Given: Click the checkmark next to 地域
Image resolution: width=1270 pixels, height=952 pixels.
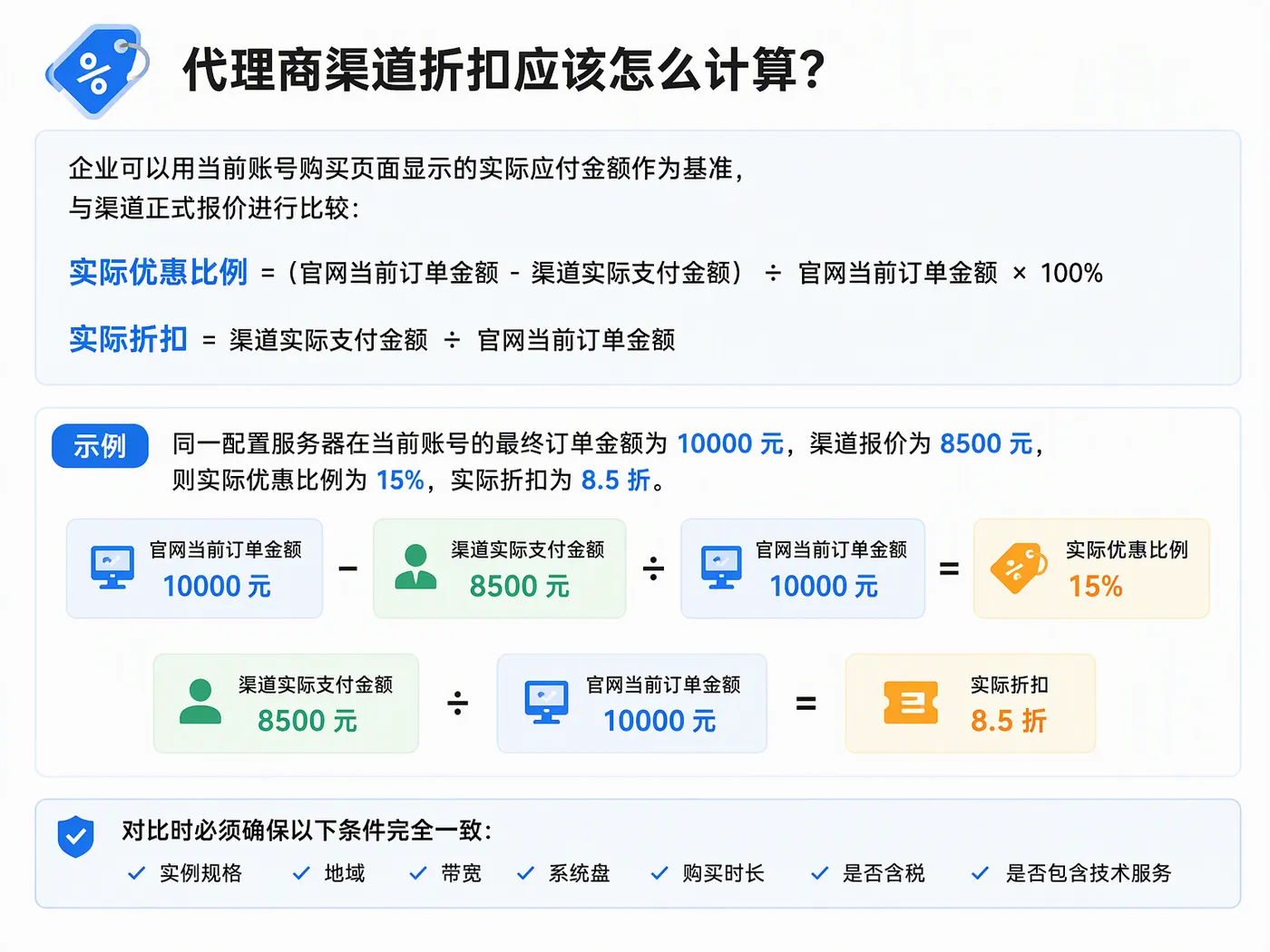Looking at the screenshot, I should click(x=301, y=873).
